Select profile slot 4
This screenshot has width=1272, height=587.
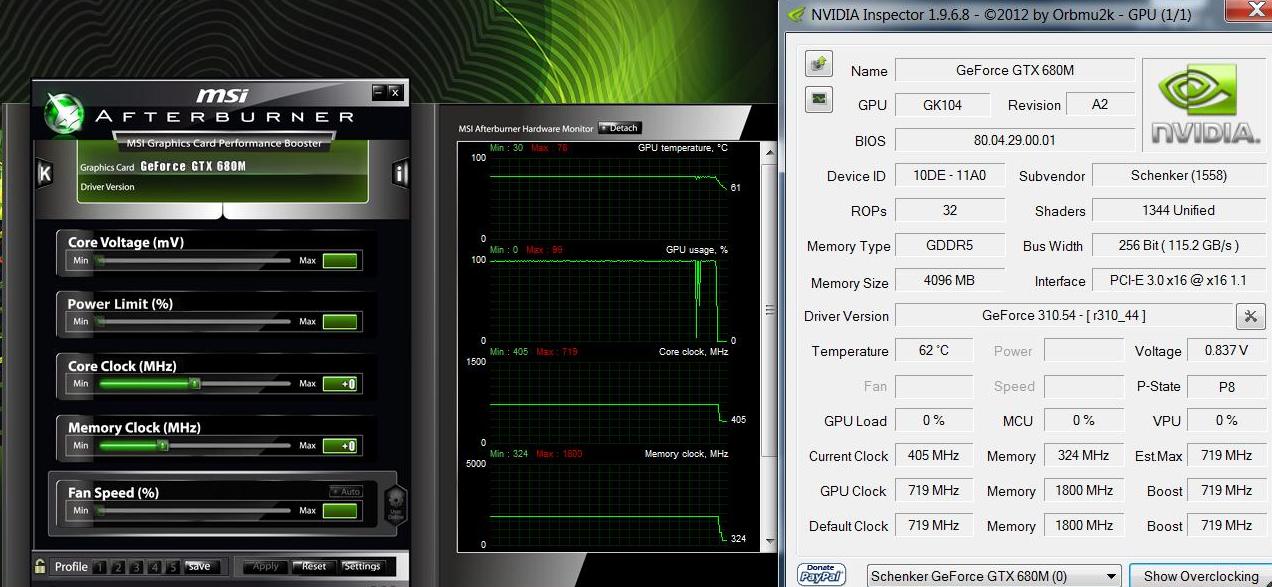154,567
